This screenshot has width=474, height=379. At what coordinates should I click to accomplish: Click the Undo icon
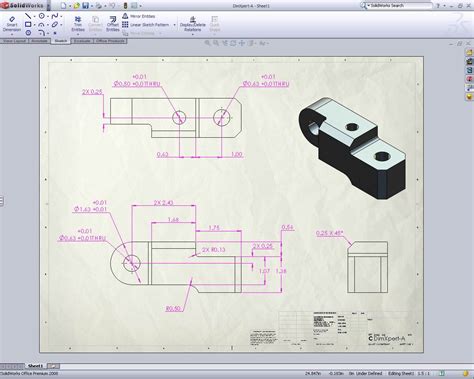[x=112, y=6]
